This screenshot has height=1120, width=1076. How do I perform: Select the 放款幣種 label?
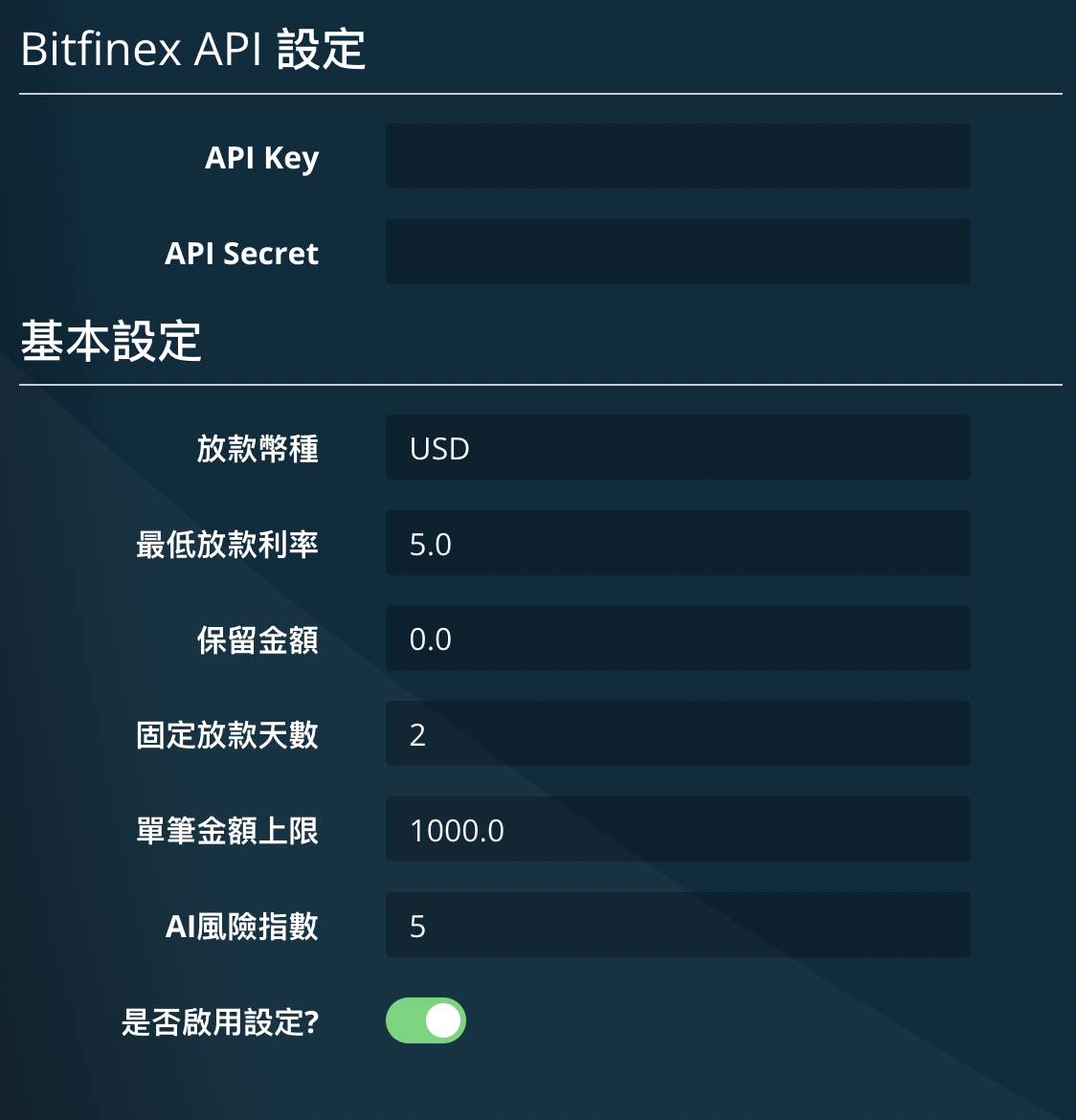(x=258, y=449)
